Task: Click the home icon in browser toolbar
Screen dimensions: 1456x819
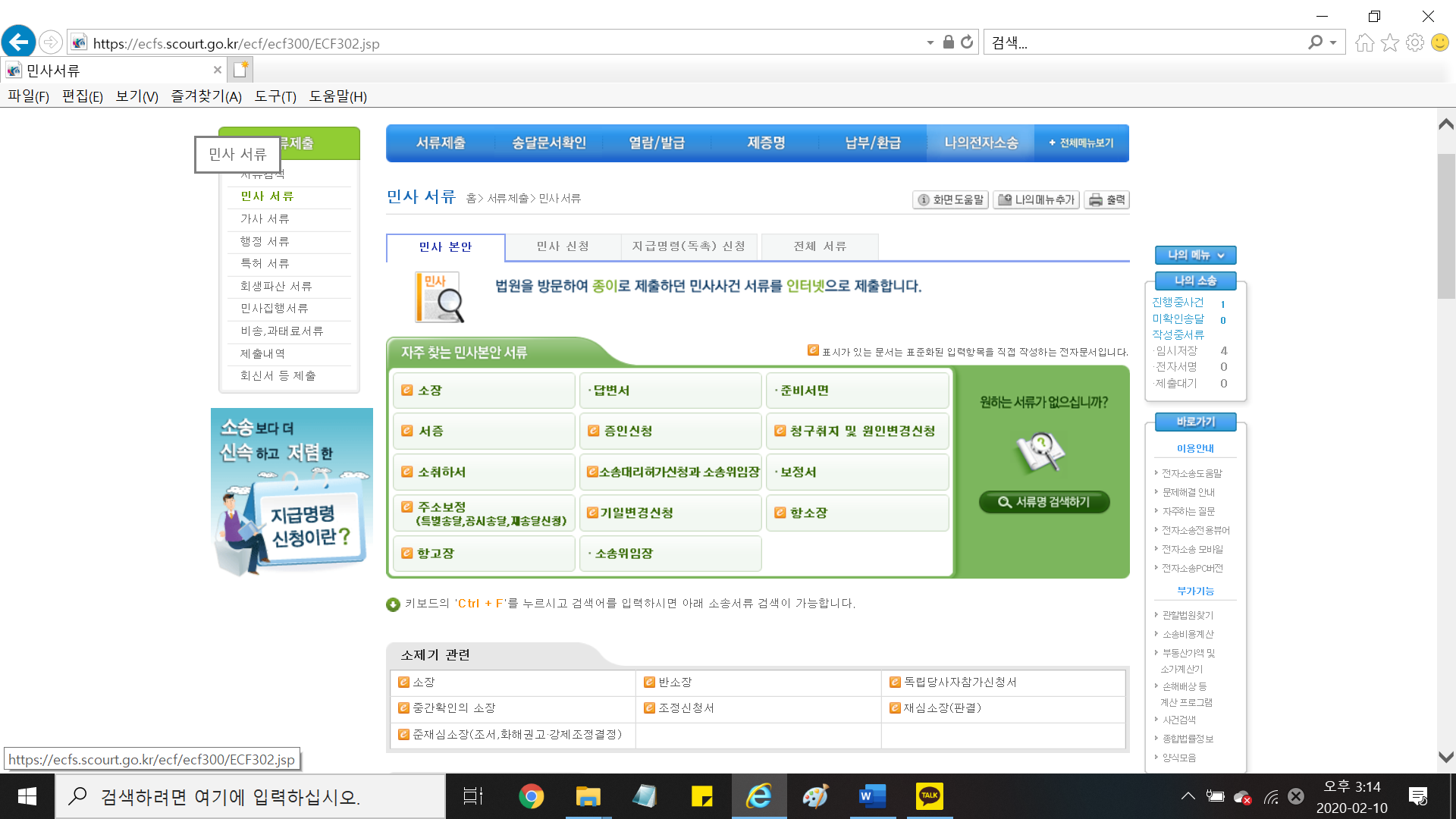Action: (1364, 42)
